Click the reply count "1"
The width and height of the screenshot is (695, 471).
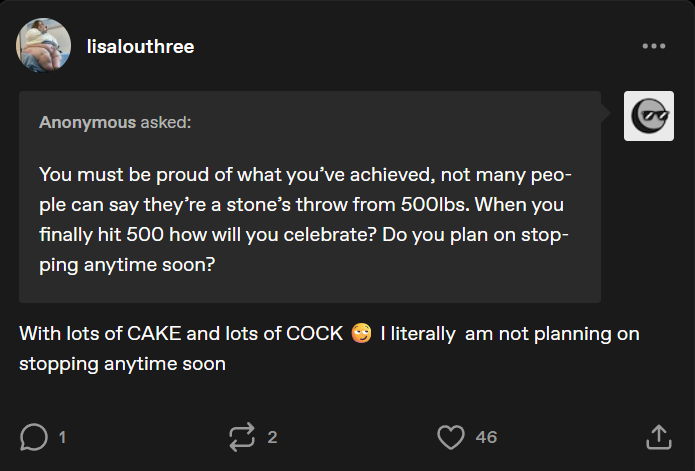tap(62, 437)
